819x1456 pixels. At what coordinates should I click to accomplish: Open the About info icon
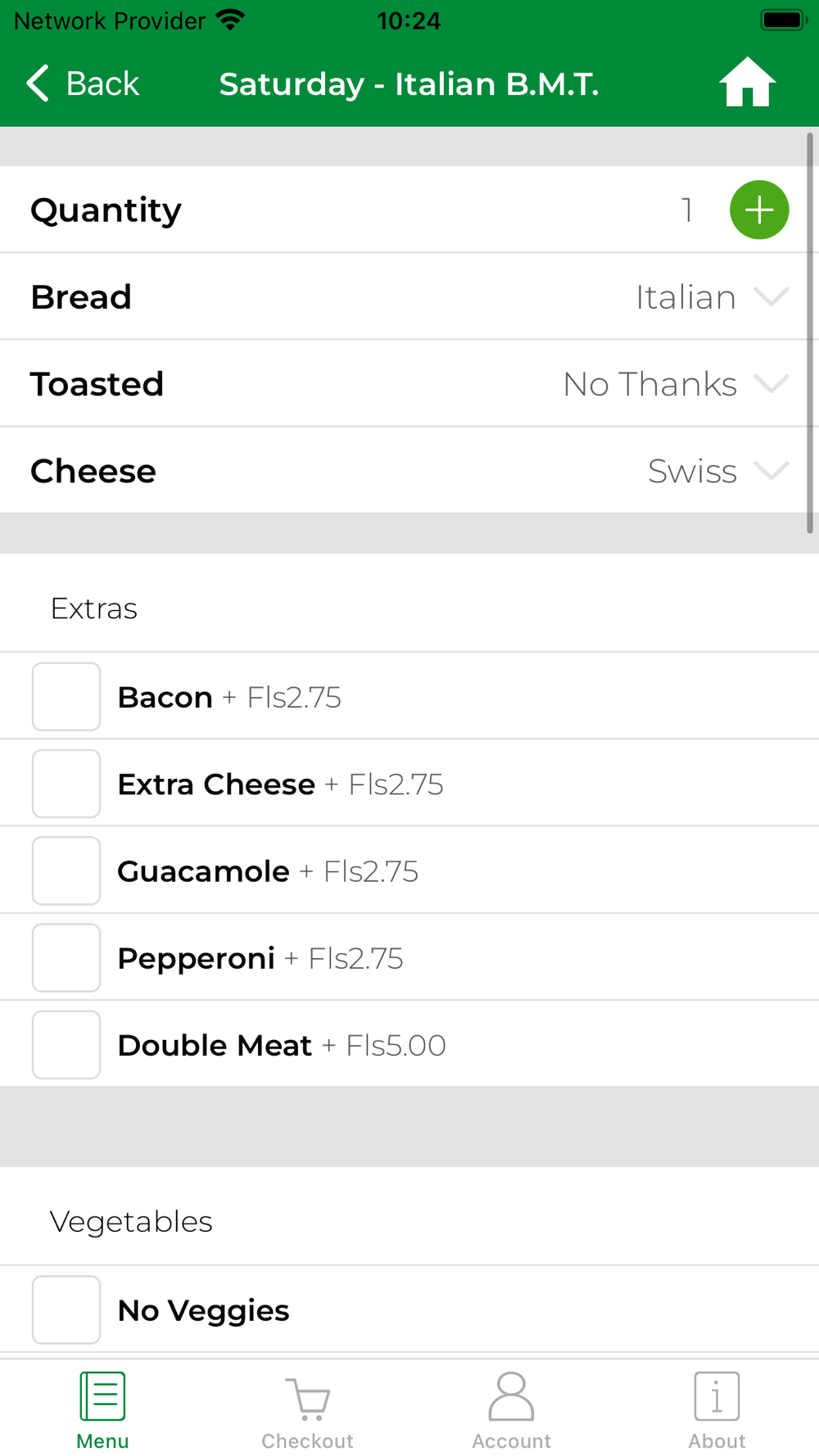(717, 1397)
